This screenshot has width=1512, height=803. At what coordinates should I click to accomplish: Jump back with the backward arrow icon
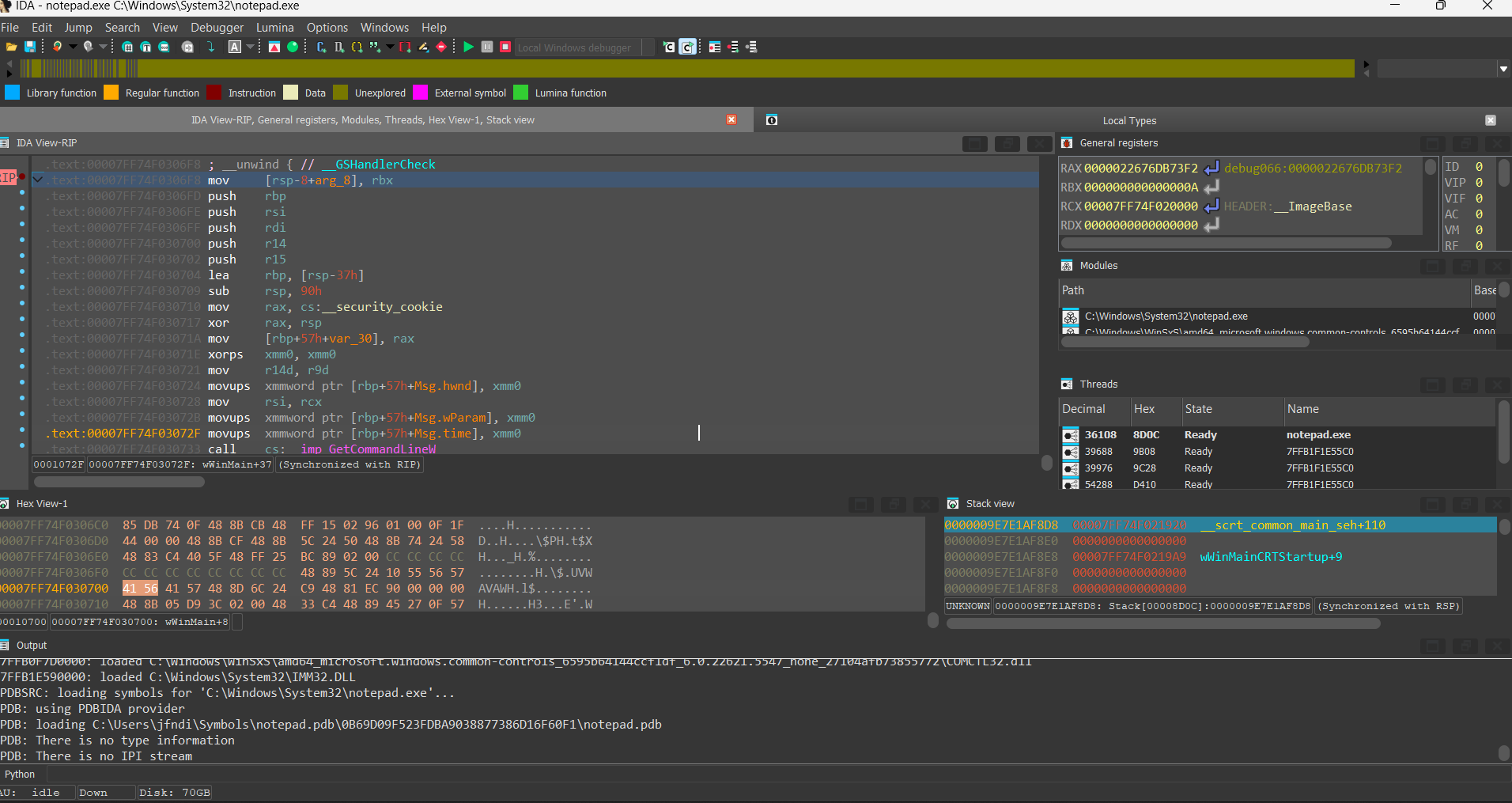(57, 47)
